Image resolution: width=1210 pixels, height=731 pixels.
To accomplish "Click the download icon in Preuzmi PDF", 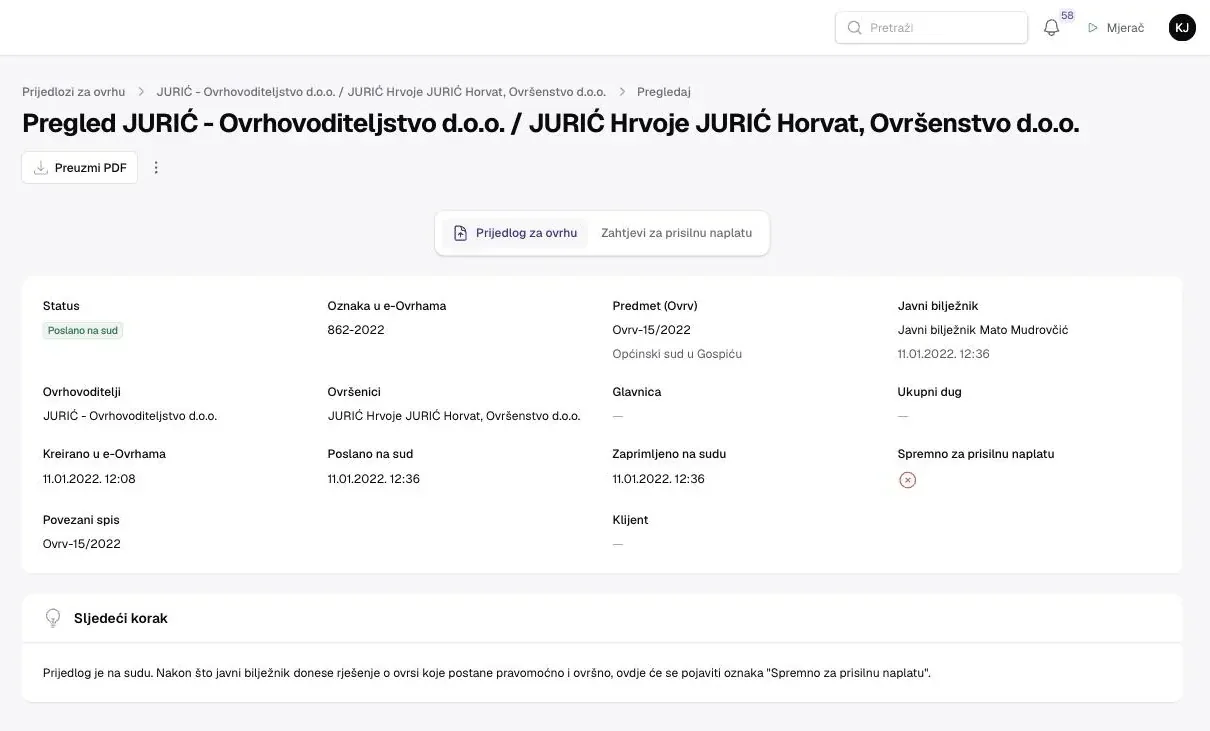I will point(41,168).
